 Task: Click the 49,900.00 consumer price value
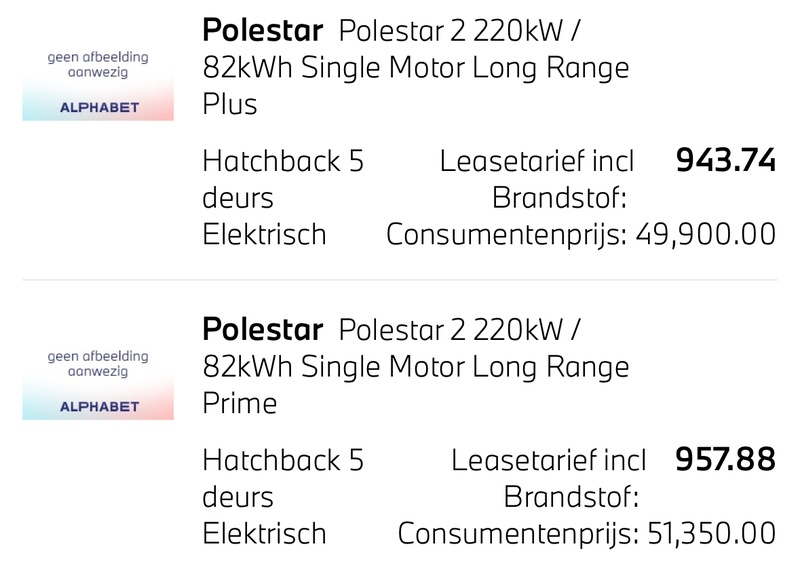[x=706, y=234]
